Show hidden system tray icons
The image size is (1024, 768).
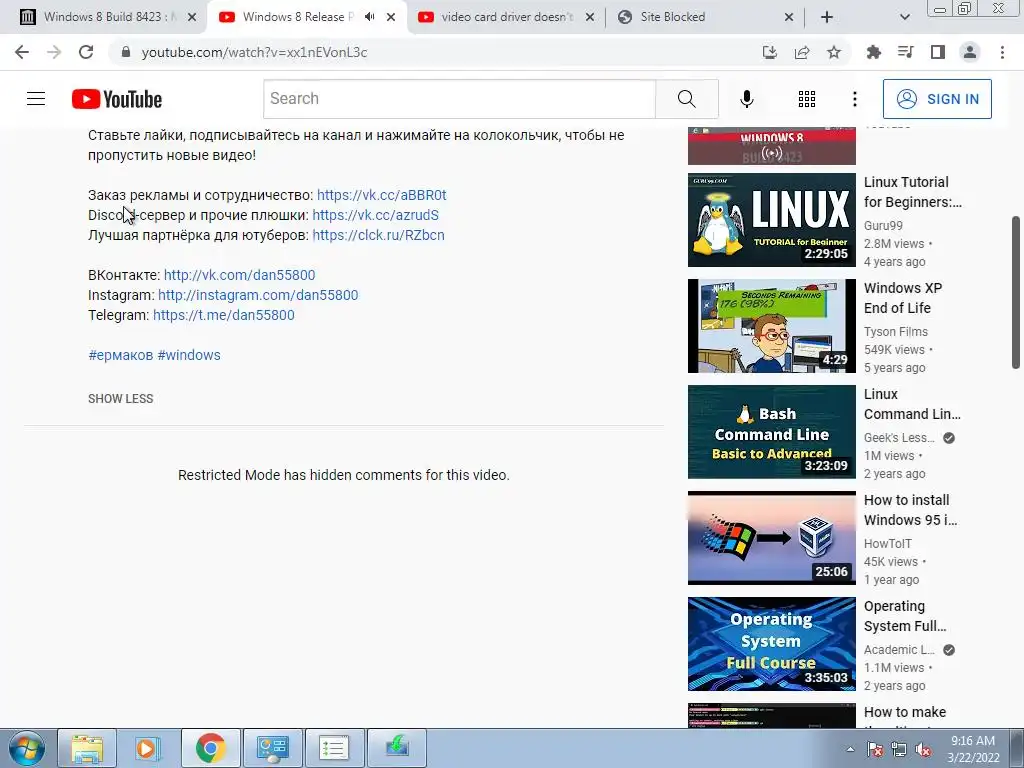(850, 749)
